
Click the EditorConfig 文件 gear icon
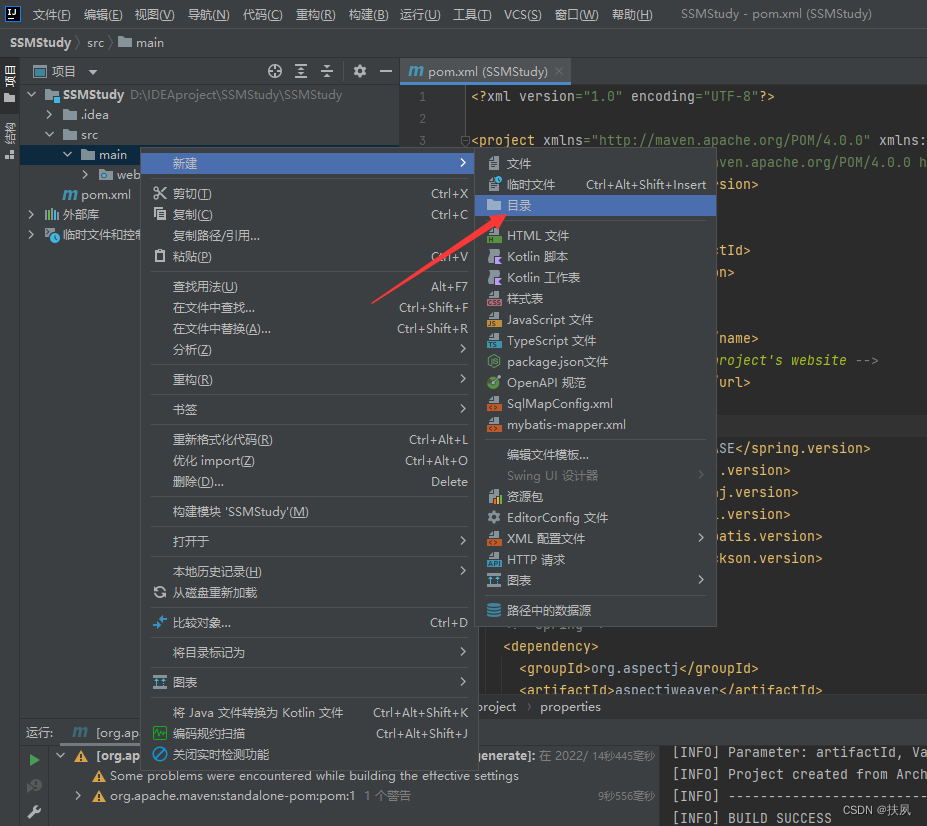pos(494,517)
